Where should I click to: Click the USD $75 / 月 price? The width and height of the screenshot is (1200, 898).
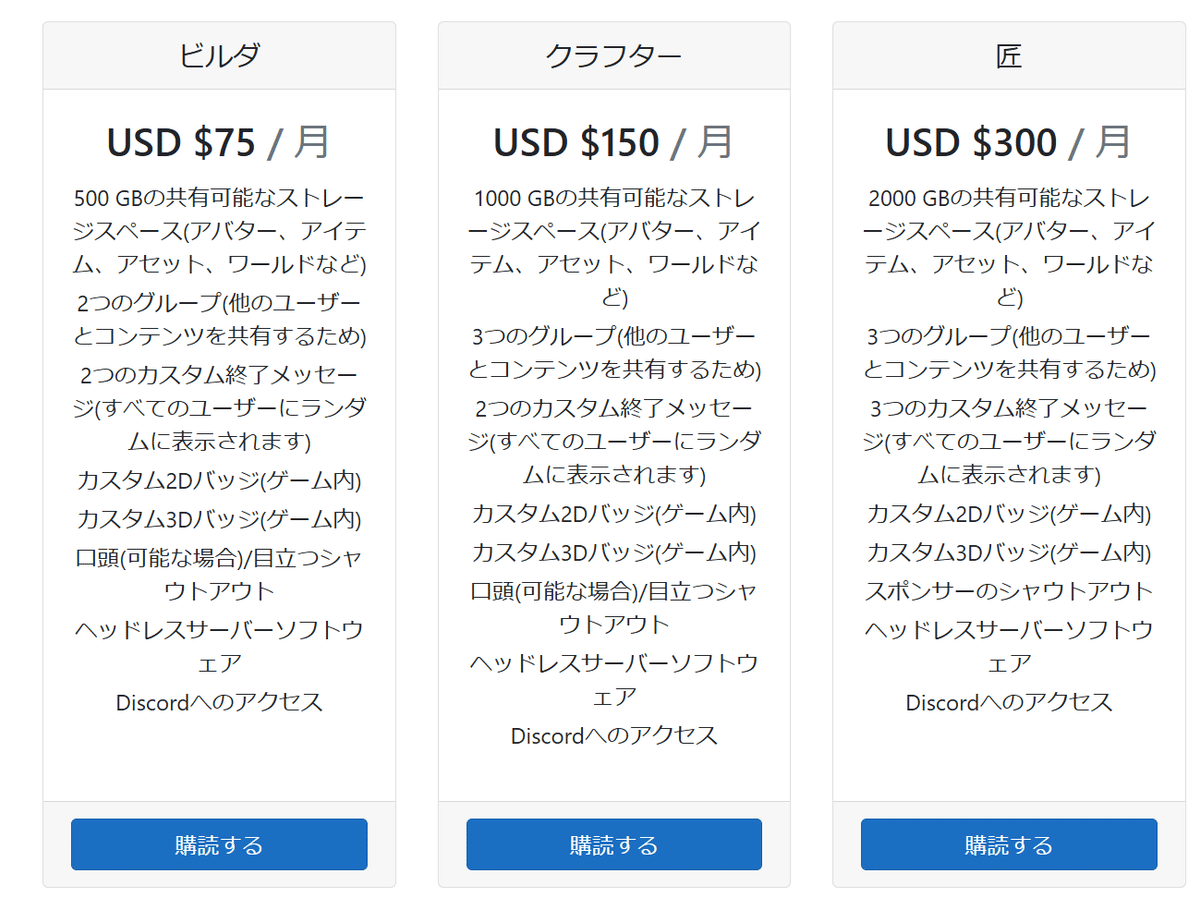[219, 142]
